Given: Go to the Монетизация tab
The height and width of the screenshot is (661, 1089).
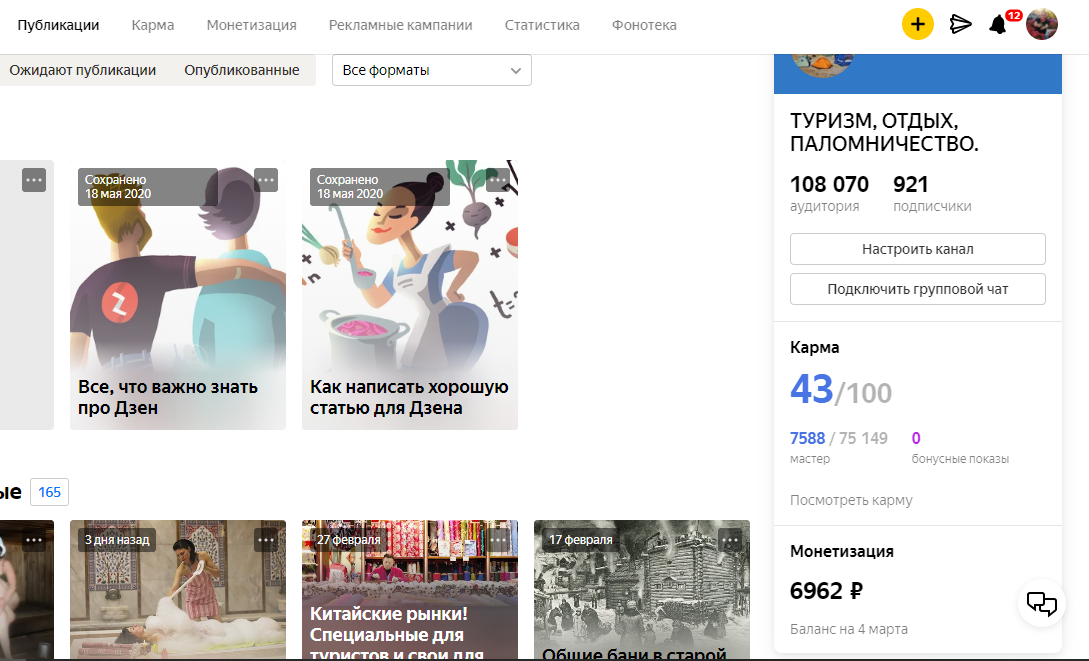Looking at the screenshot, I should [x=251, y=25].
